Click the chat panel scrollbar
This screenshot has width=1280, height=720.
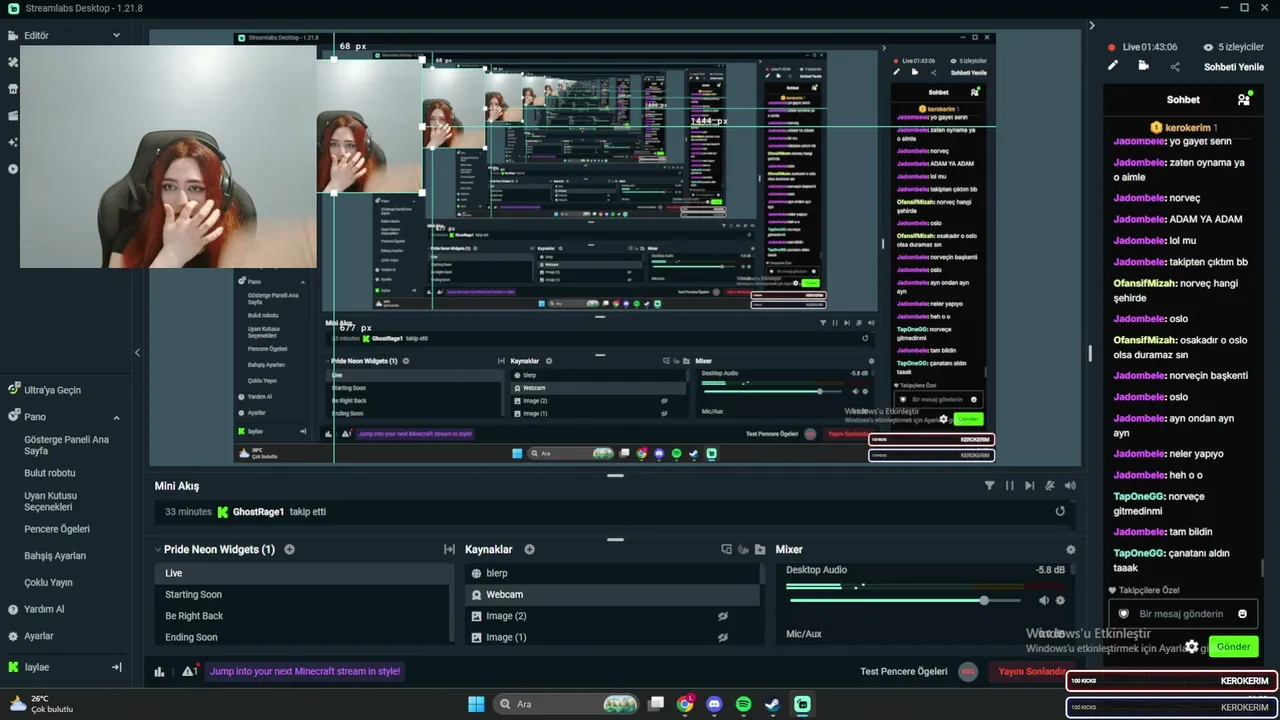tap(1262, 568)
